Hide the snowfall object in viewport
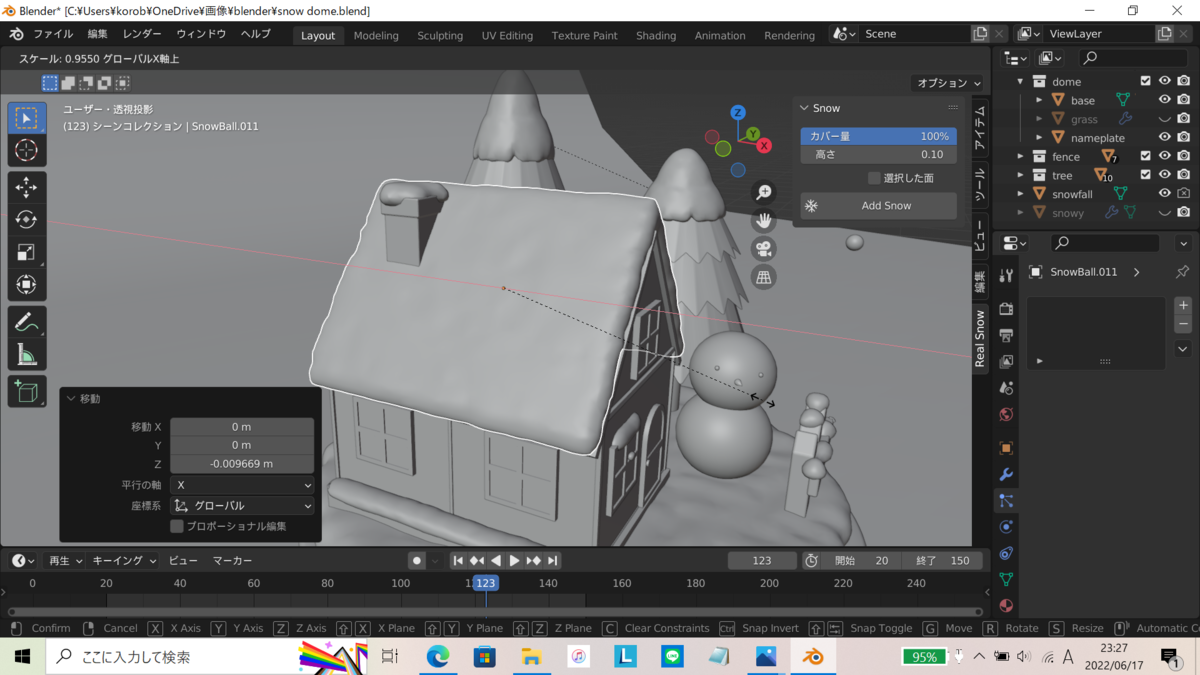 click(x=1164, y=194)
